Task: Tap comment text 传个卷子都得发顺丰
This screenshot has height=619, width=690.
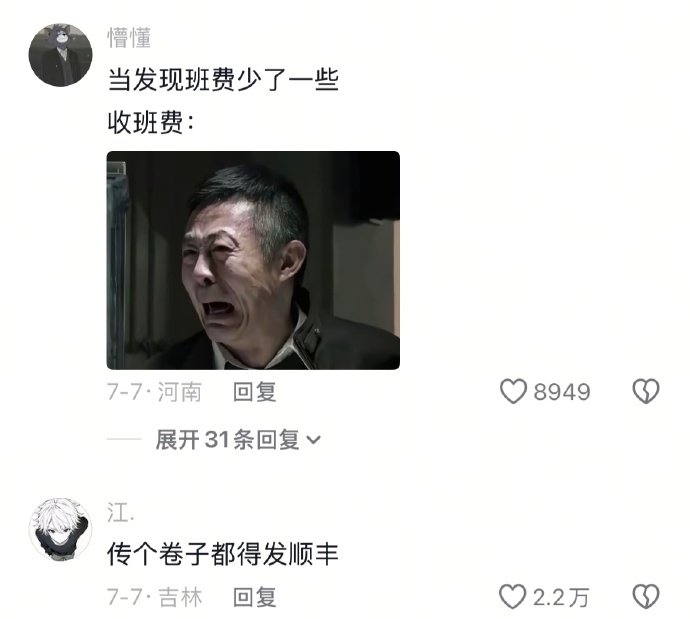Action: [223, 554]
